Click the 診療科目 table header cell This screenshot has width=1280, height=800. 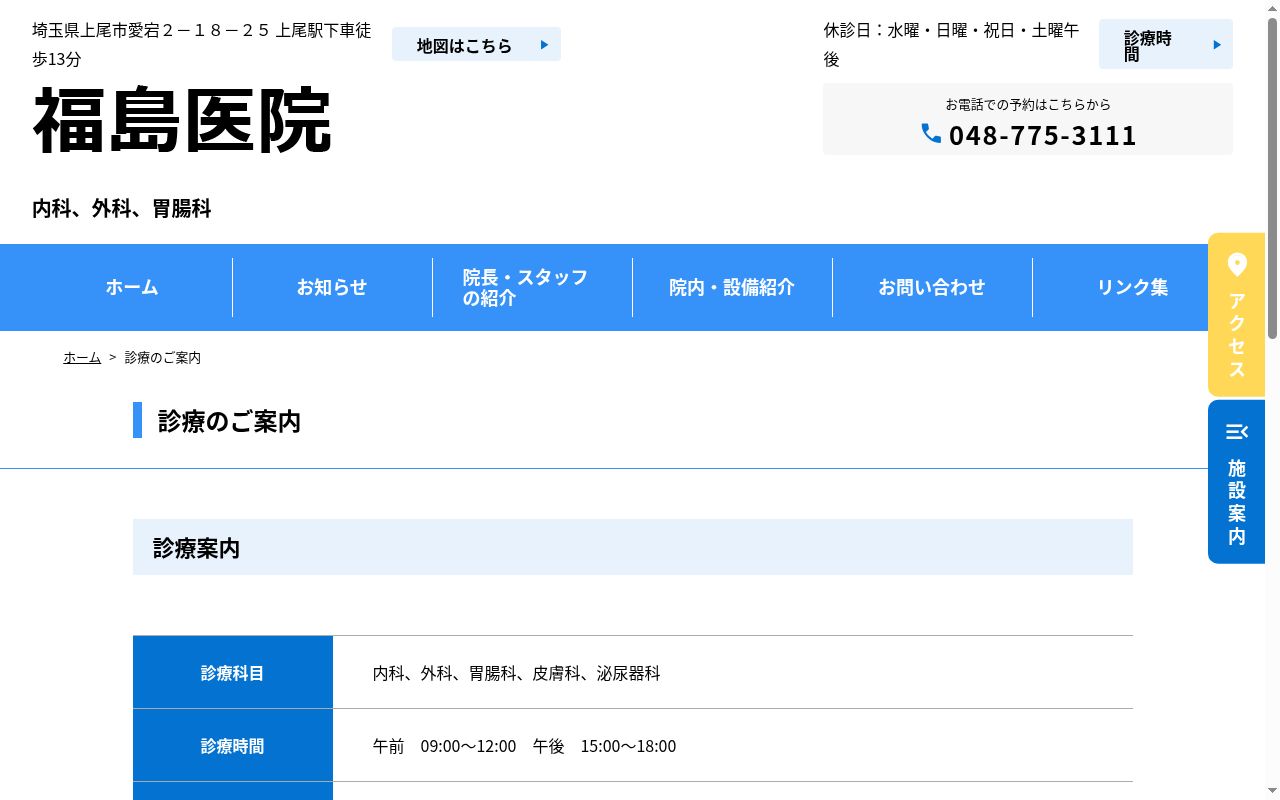click(x=233, y=673)
